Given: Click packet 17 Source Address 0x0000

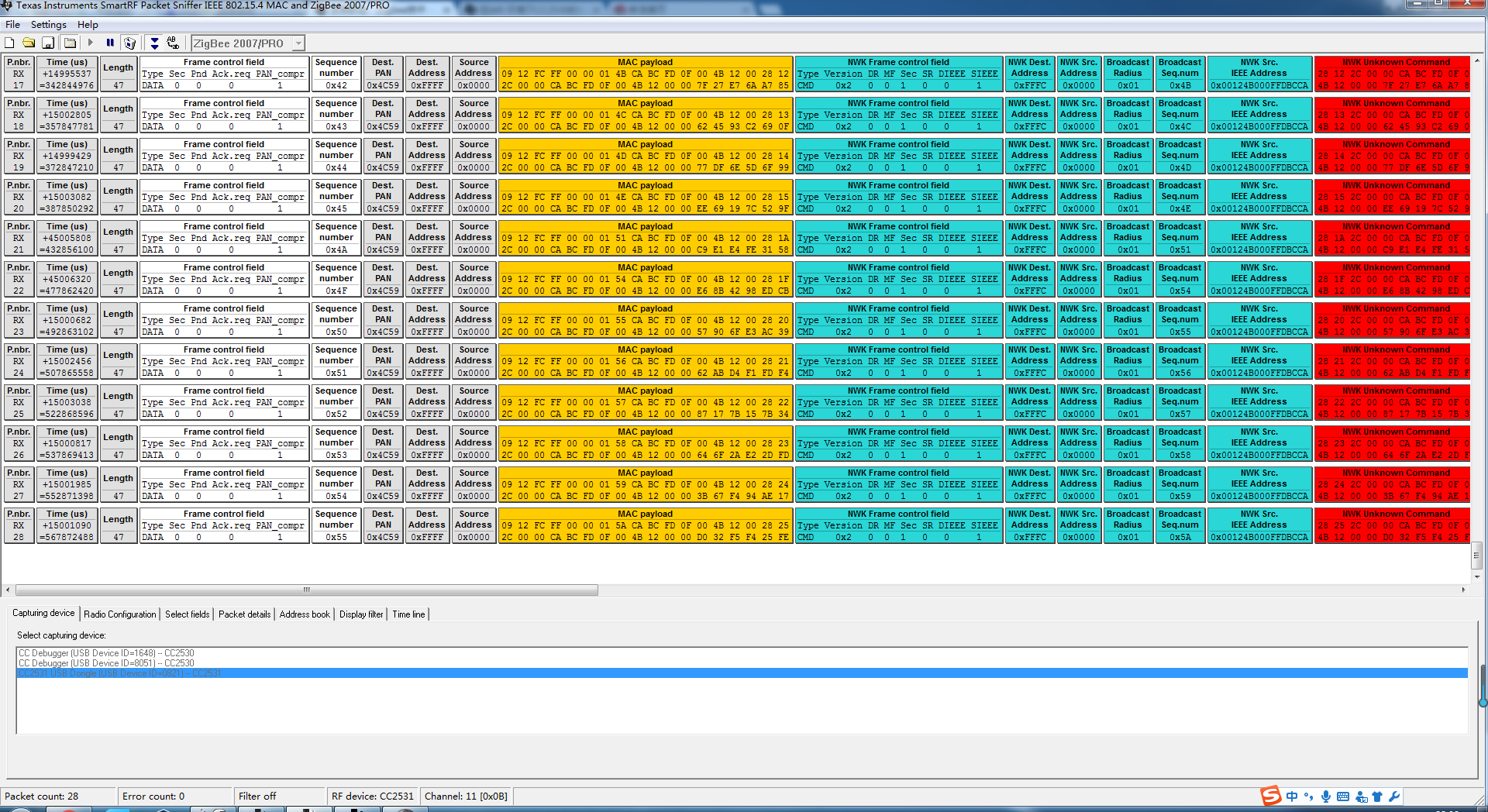Looking at the screenshot, I should [474, 74].
